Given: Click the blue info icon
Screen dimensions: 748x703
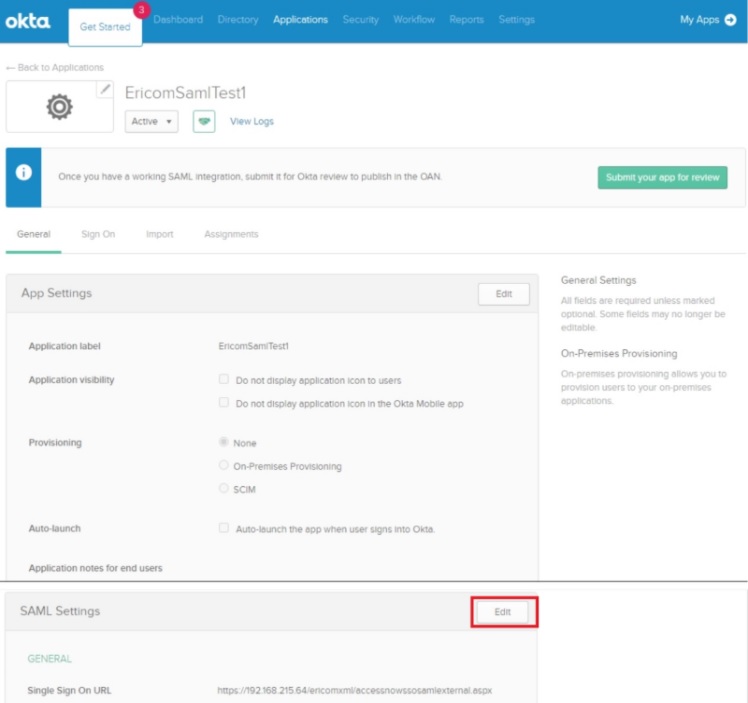Looking at the screenshot, I should point(23,172).
